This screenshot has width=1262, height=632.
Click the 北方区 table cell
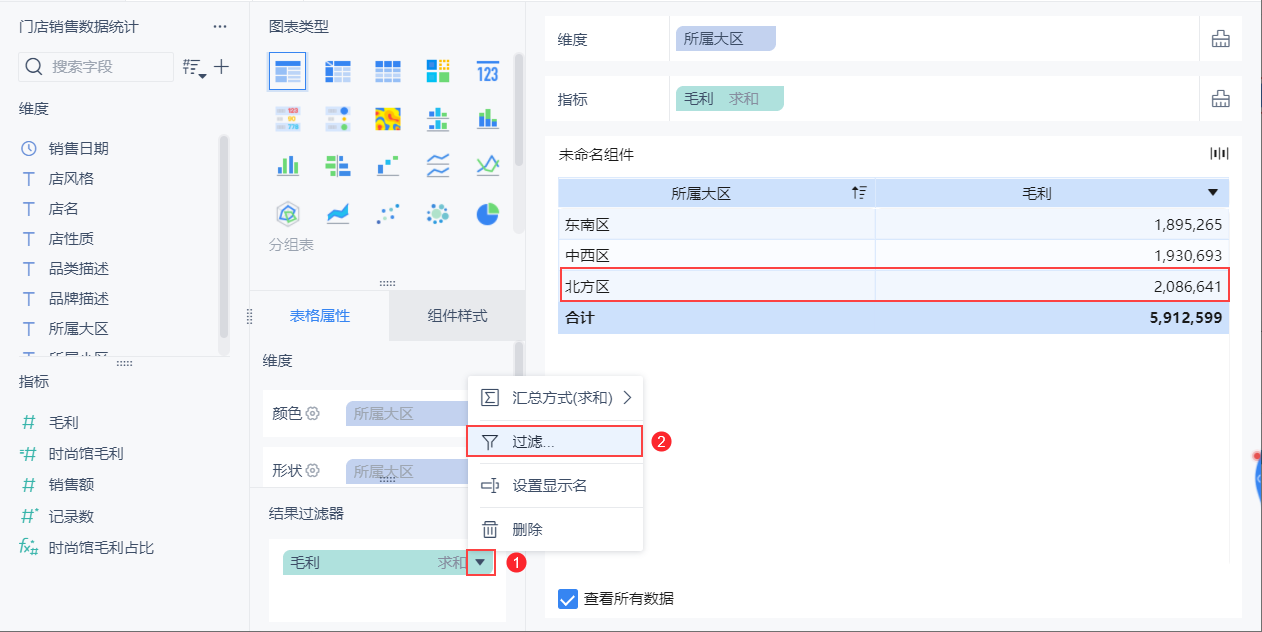(x=717, y=286)
